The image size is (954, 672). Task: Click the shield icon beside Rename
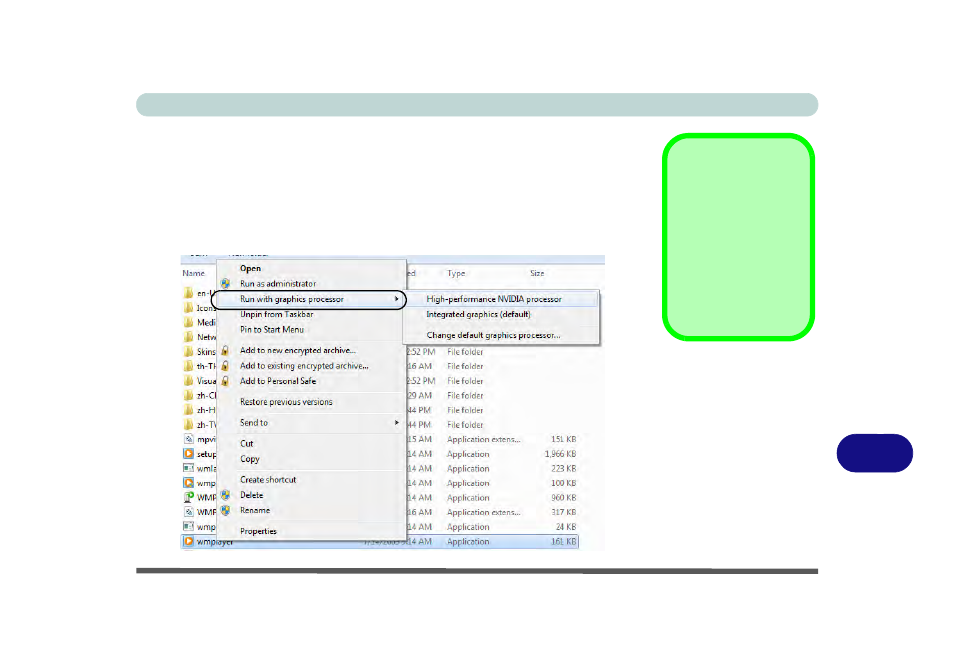225,510
